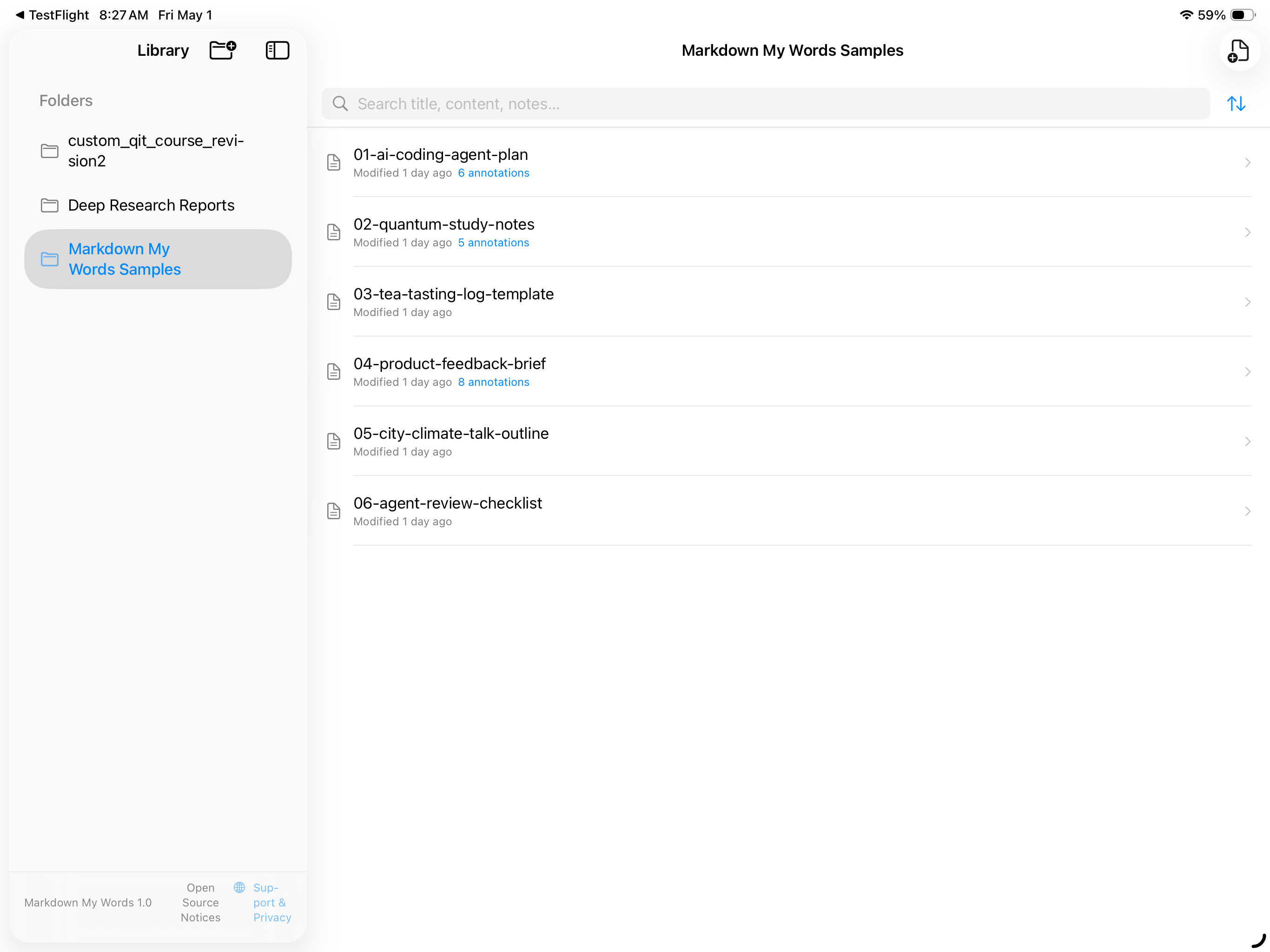Tap the Wi-Fi status icon

pos(1186,15)
